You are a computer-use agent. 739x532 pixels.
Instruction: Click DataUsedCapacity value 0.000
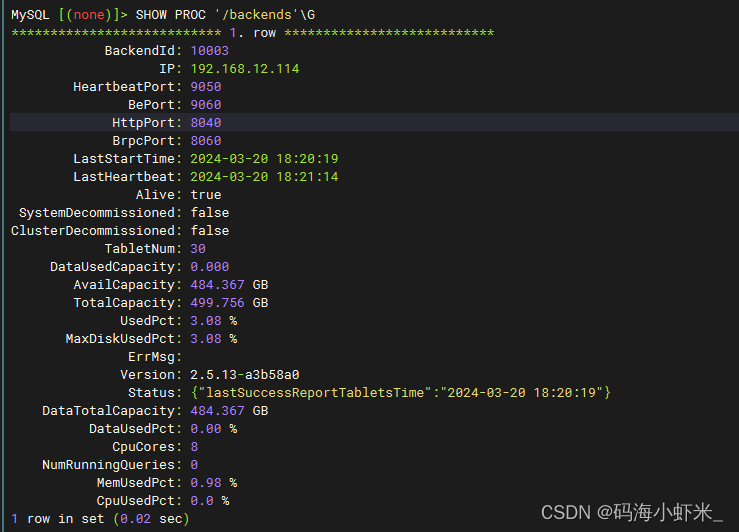point(209,267)
